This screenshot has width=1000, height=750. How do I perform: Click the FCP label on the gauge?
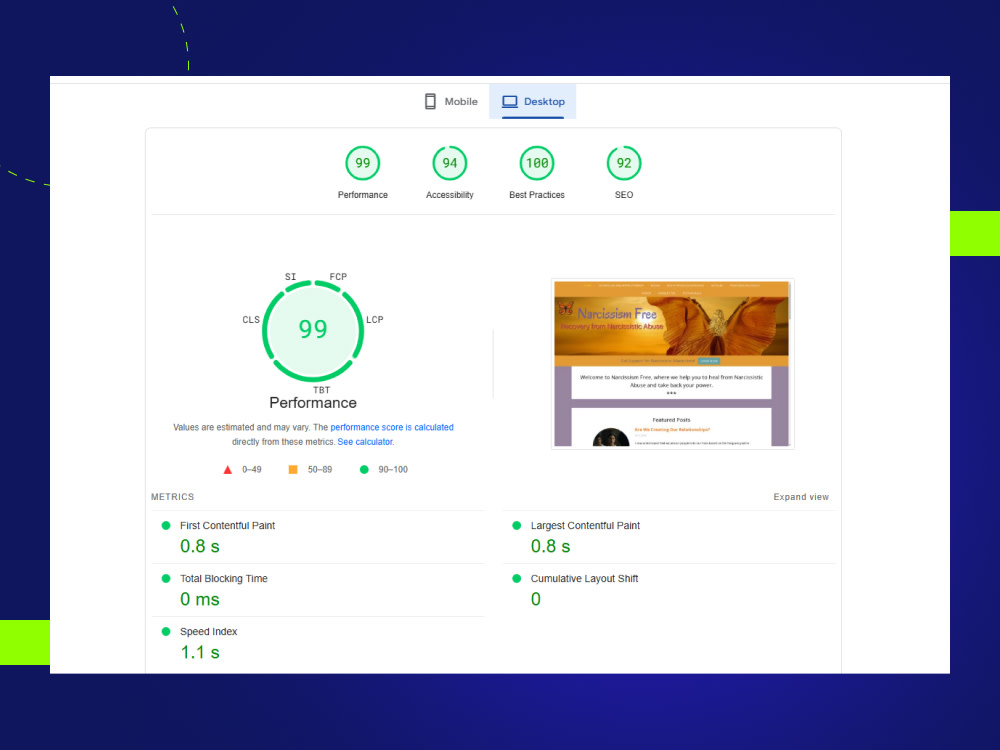338,277
